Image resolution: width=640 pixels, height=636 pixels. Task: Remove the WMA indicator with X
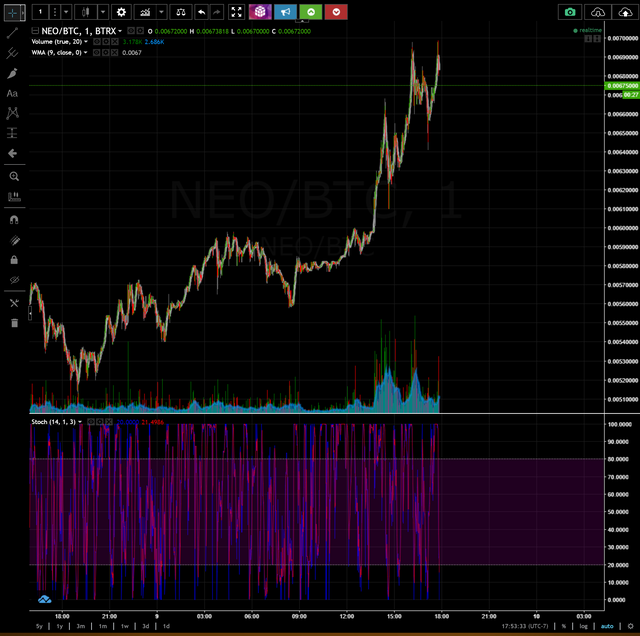pyautogui.click(x=115, y=53)
